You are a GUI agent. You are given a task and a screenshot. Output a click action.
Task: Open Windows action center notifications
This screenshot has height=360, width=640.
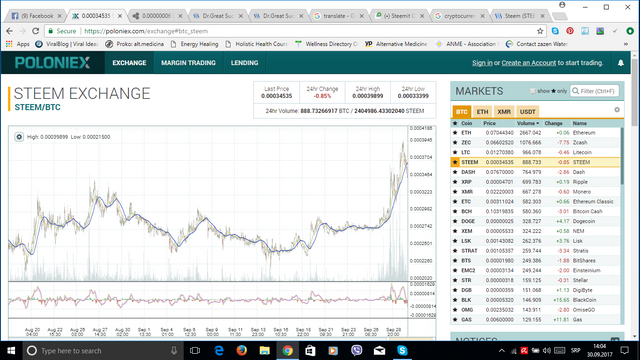tap(624, 351)
